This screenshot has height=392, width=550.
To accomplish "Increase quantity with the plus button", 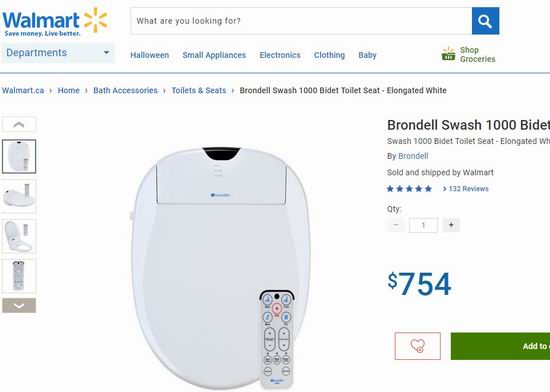I will click(x=451, y=225).
